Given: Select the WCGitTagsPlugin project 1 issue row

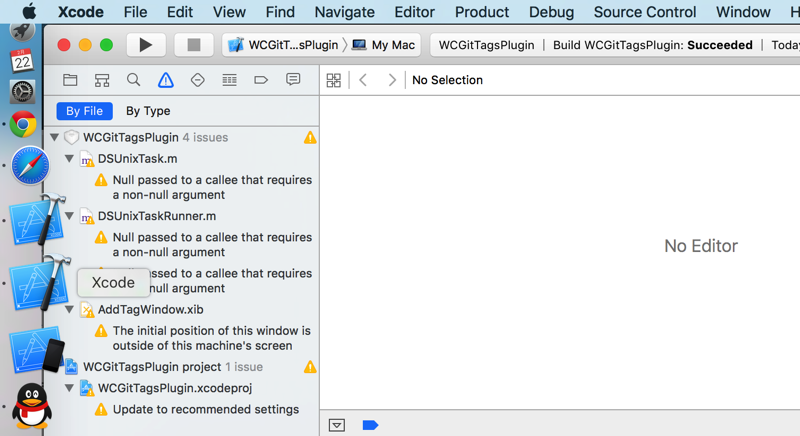Looking at the screenshot, I should click(181, 367).
